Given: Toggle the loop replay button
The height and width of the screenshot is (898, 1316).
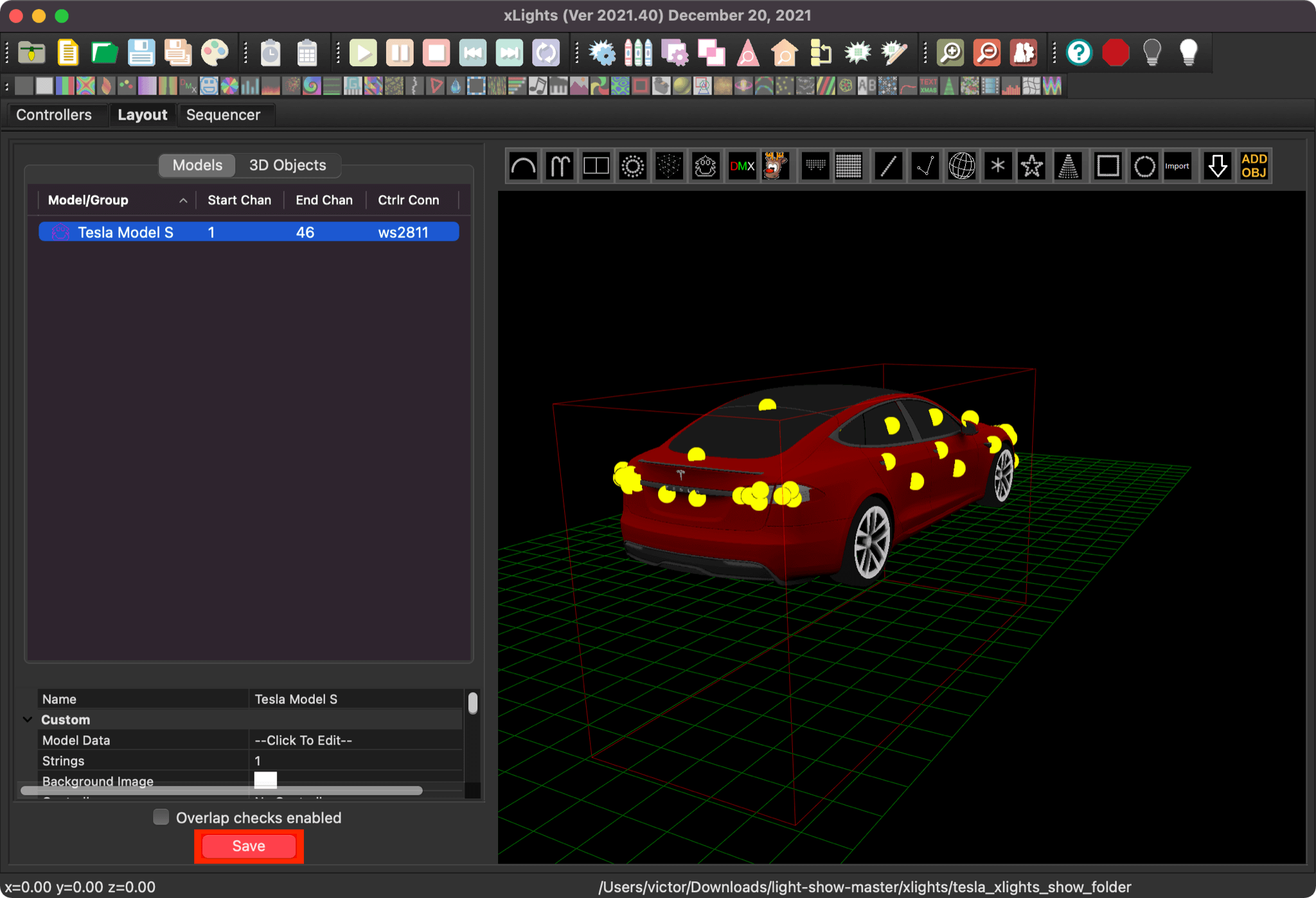Looking at the screenshot, I should [x=546, y=53].
